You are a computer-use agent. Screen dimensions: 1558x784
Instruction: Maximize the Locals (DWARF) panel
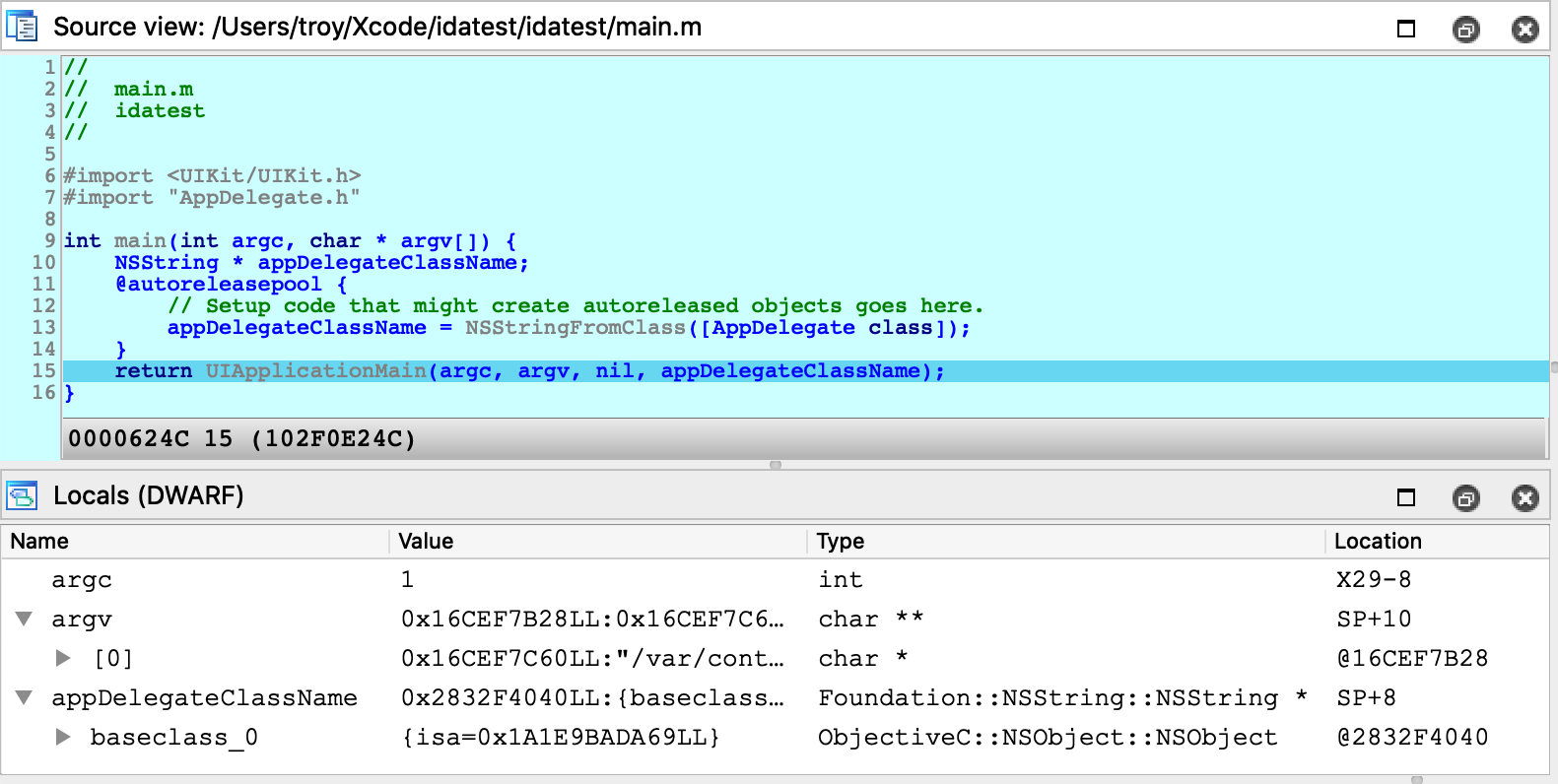[x=1406, y=498]
